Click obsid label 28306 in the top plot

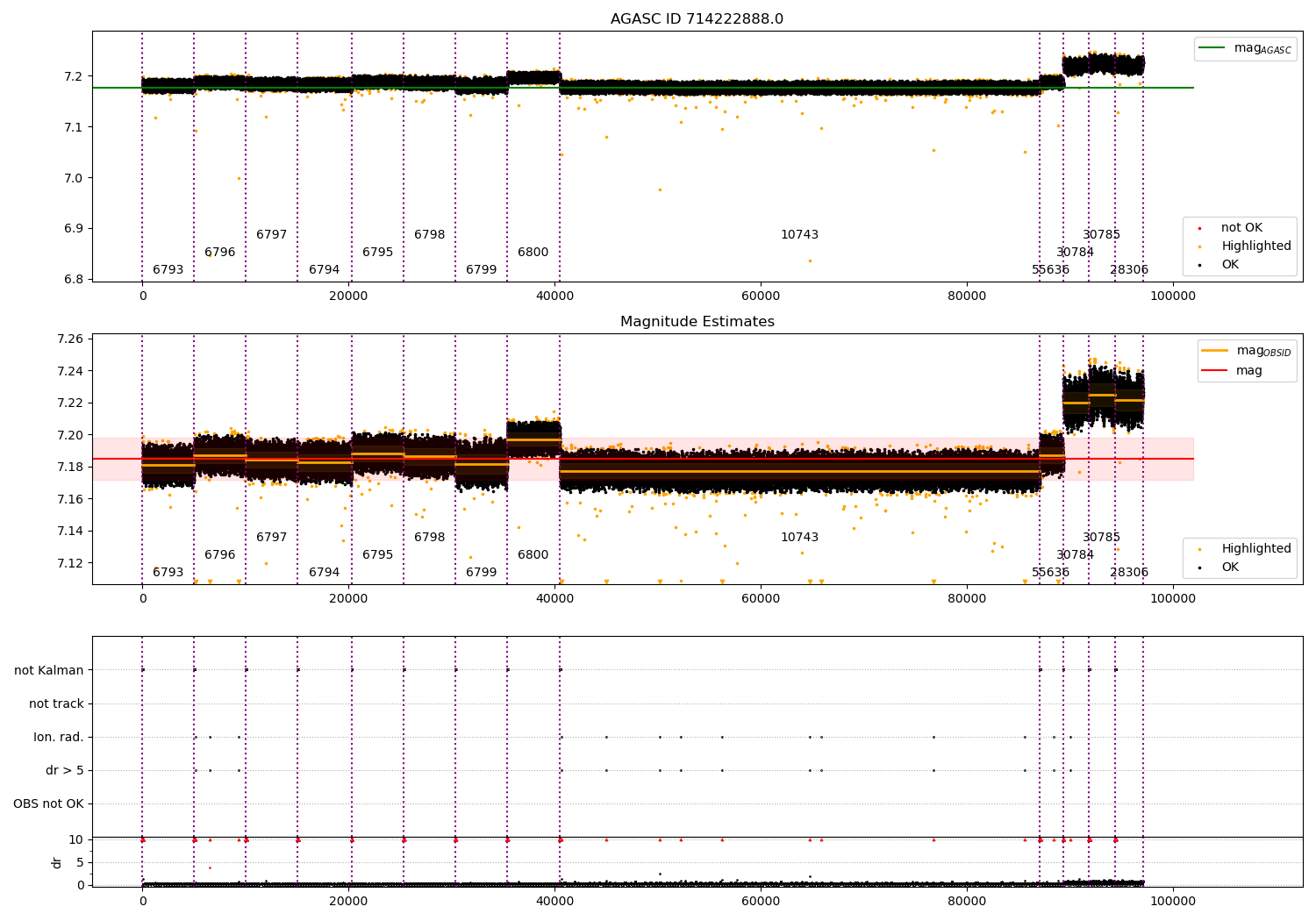click(1129, 270)
